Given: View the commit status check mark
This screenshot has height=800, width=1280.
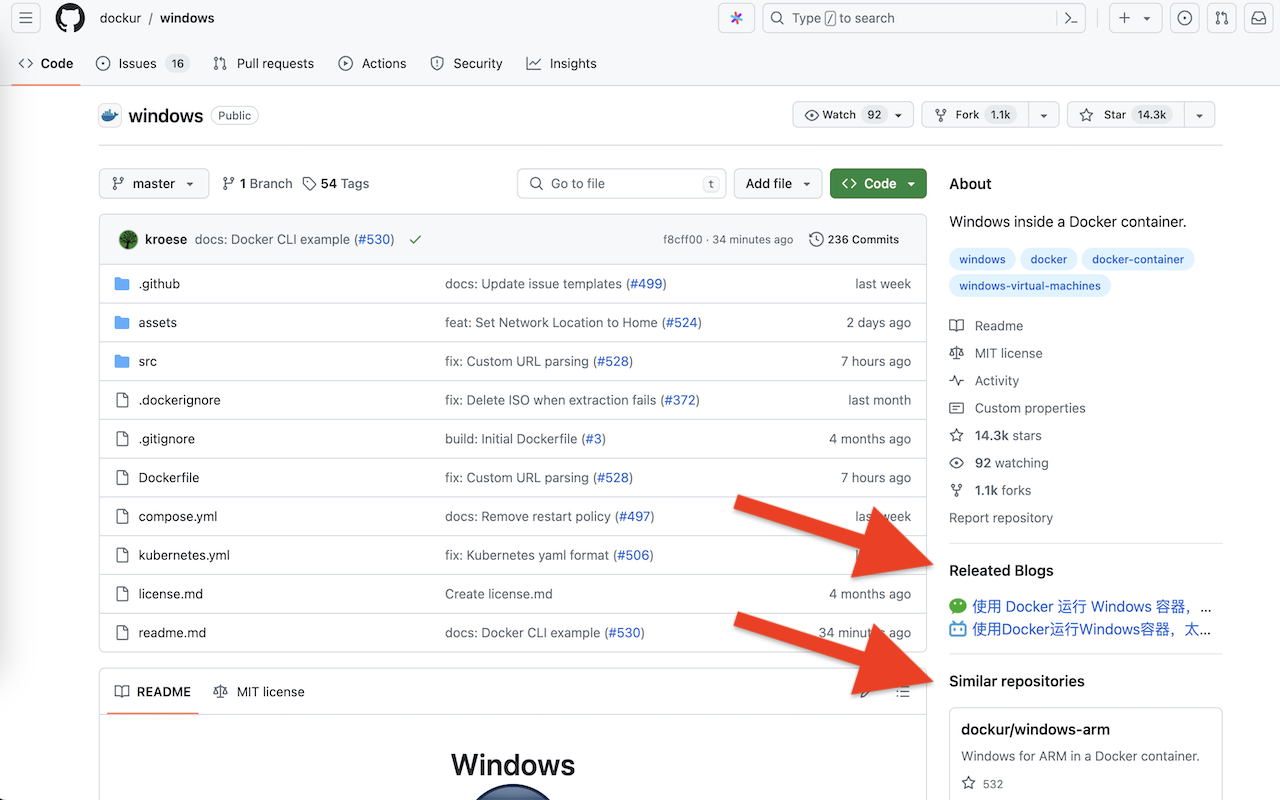Looking at the screenshot, I should click(415, 239).
